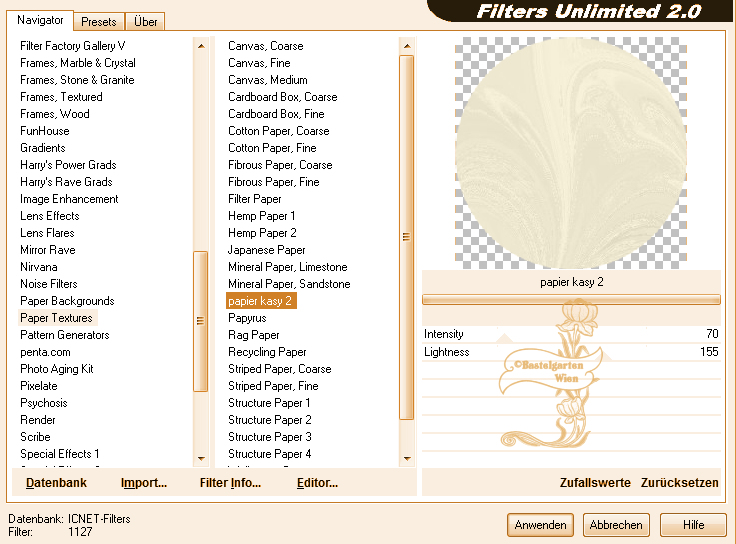736x544 pixels.
Task: Select the Psychosis category
Action: click(44, 403)
